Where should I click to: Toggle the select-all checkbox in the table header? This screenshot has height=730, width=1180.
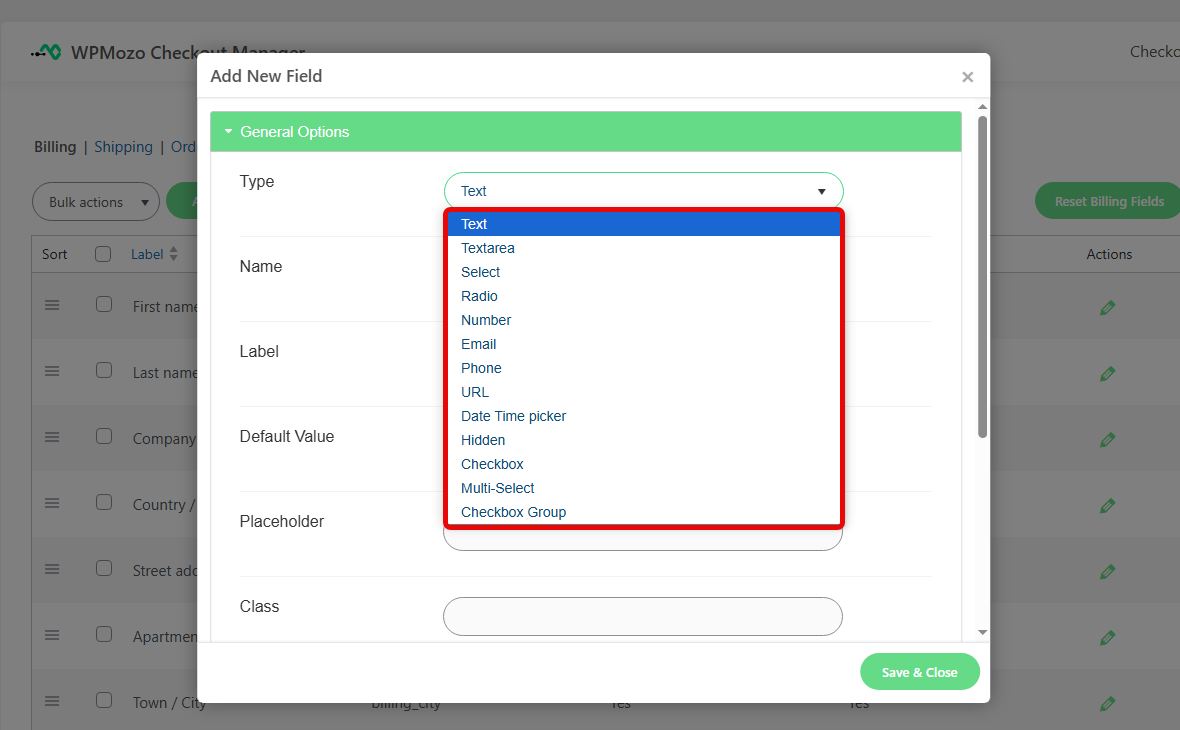coord(103,254)
